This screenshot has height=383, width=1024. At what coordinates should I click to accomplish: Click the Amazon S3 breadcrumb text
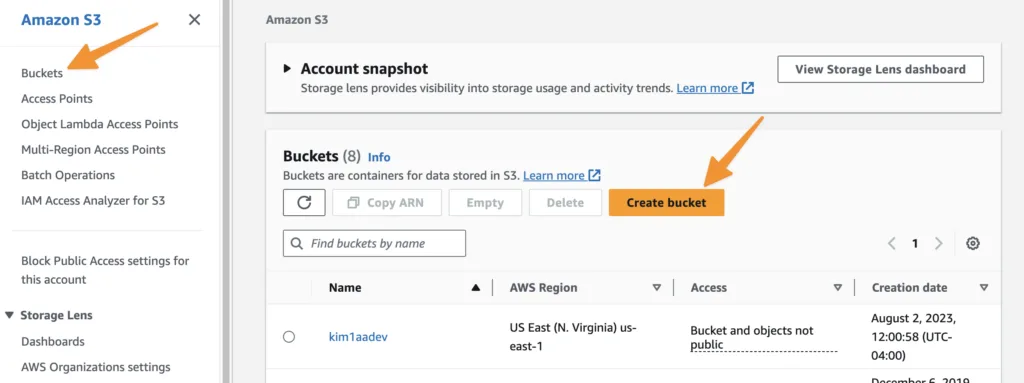[297, 20]
